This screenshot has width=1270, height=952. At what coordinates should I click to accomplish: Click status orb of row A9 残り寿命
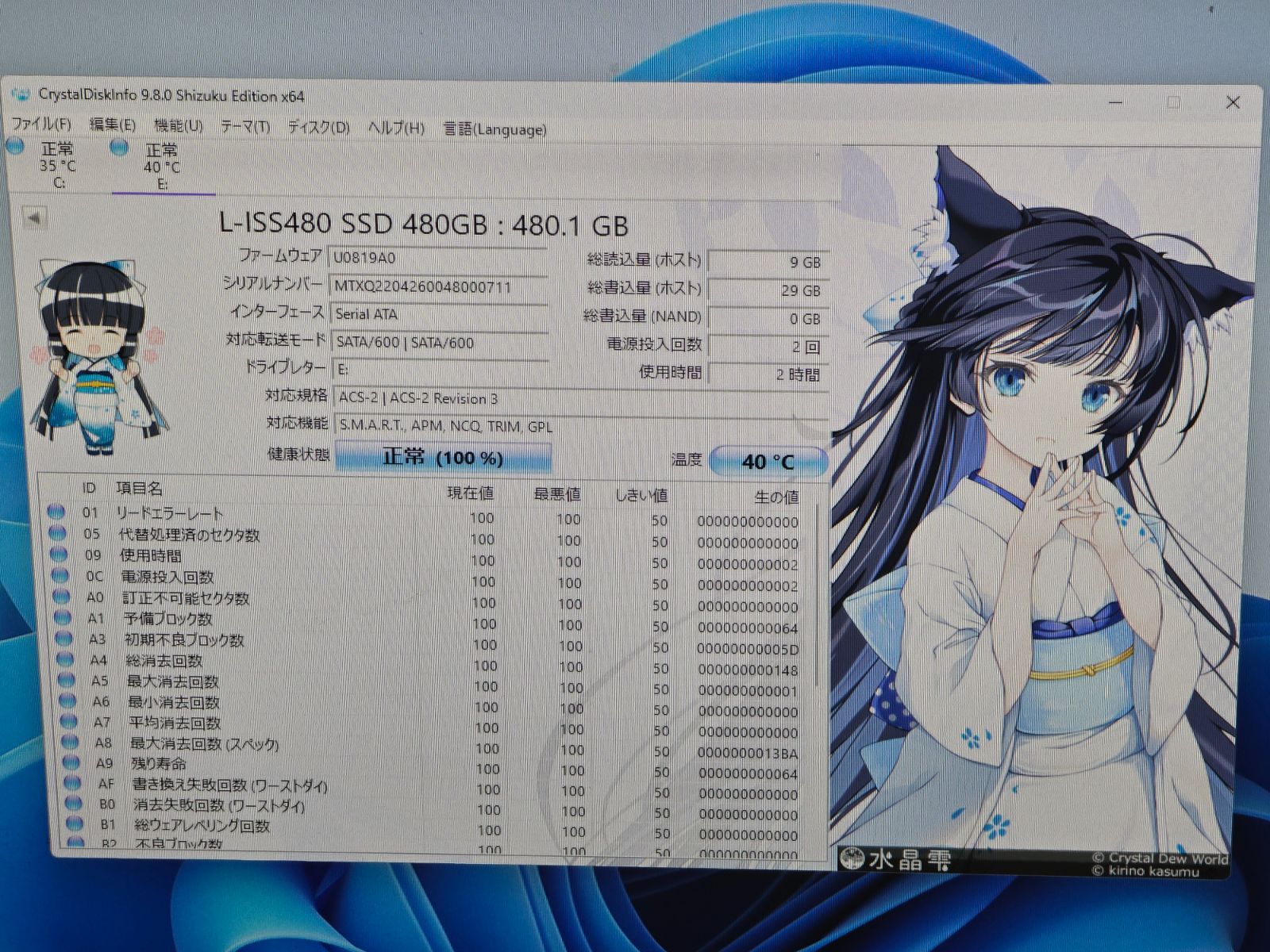(72, 762)
